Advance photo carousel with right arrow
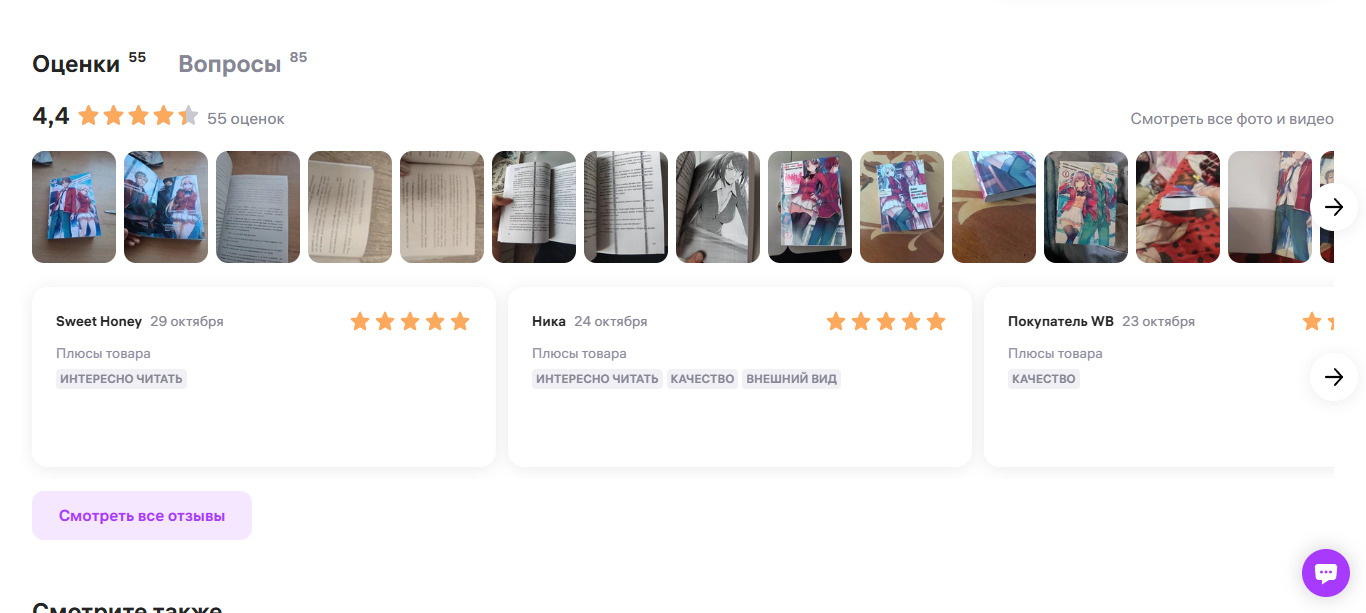This screenshot has height=613, width=1366. [x=1334, y=207]
